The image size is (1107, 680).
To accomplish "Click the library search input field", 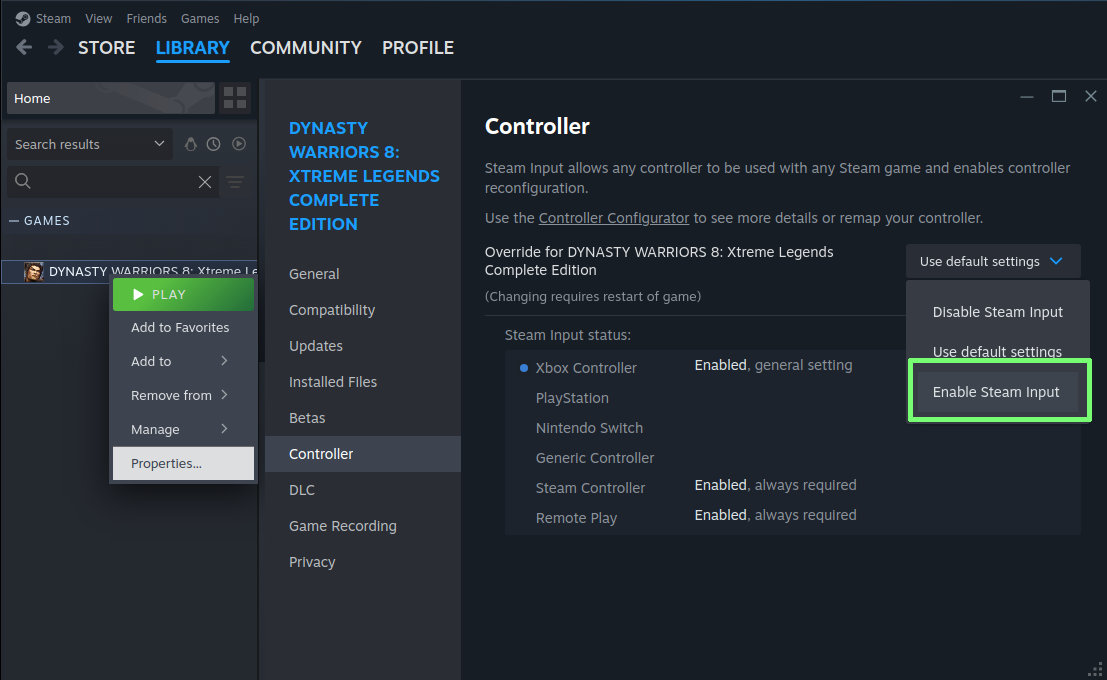I will (113, 181).
